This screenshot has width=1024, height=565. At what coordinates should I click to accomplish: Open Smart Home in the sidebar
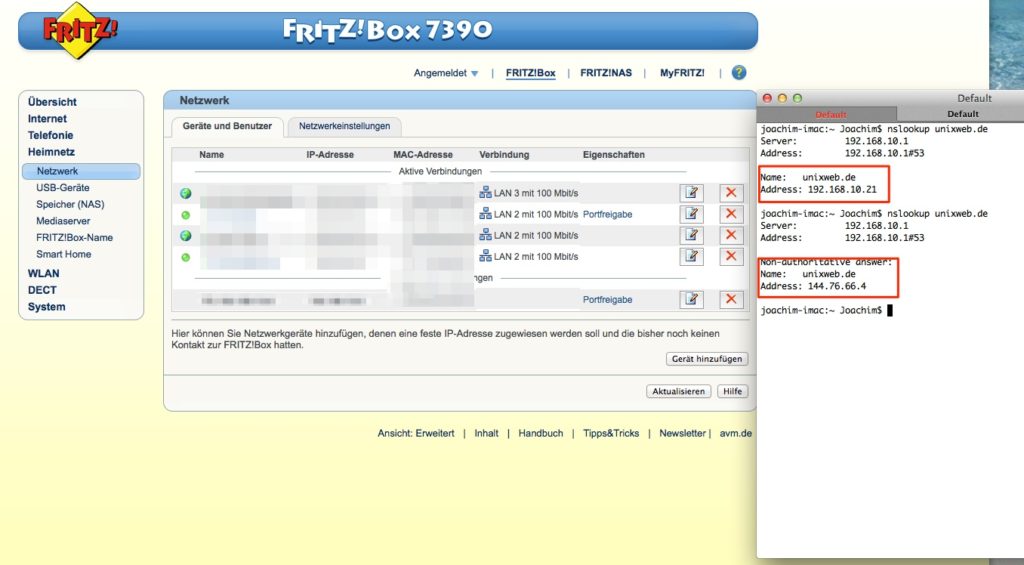[63, 255]
